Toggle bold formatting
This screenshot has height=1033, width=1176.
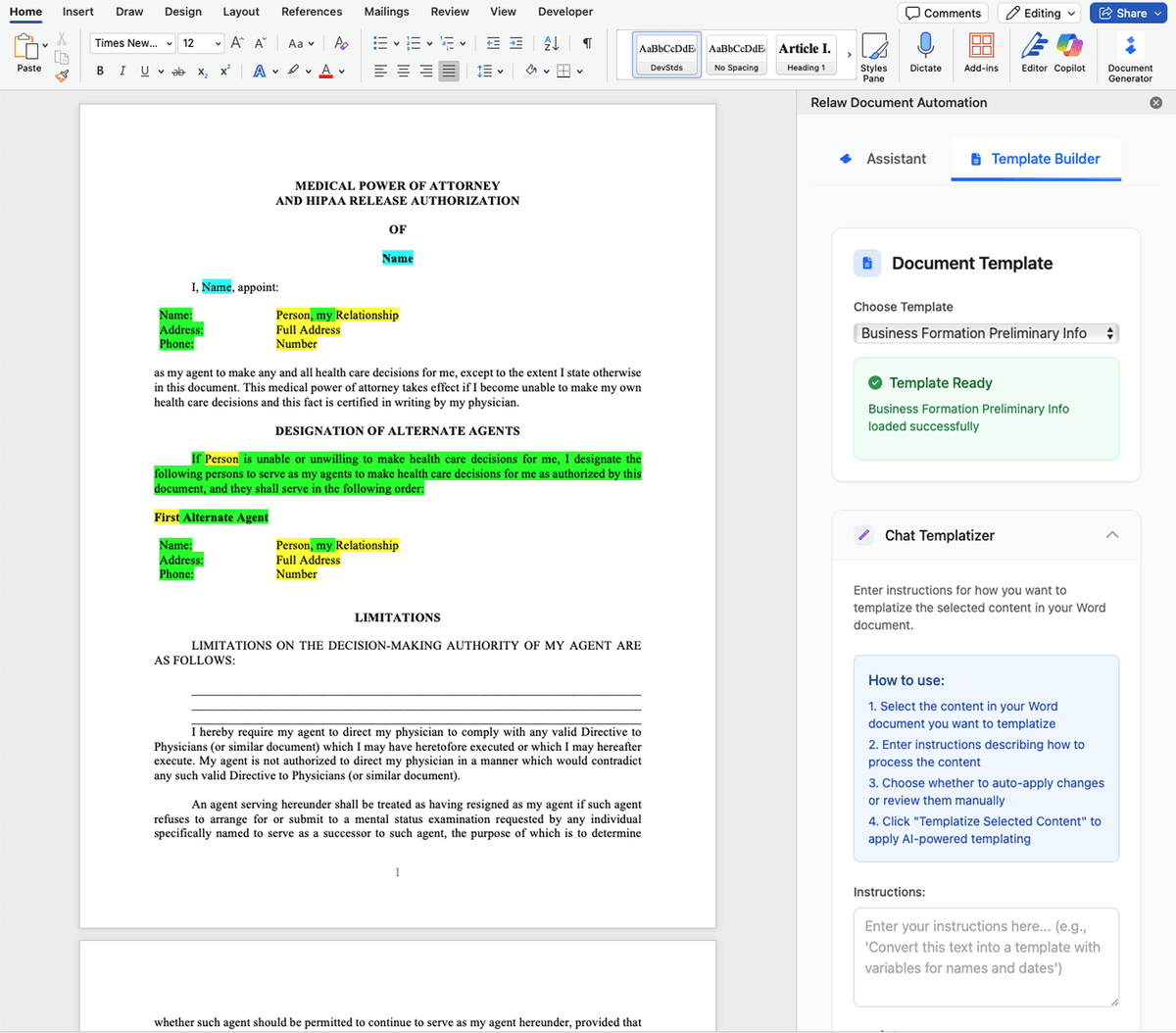[100, 71]
